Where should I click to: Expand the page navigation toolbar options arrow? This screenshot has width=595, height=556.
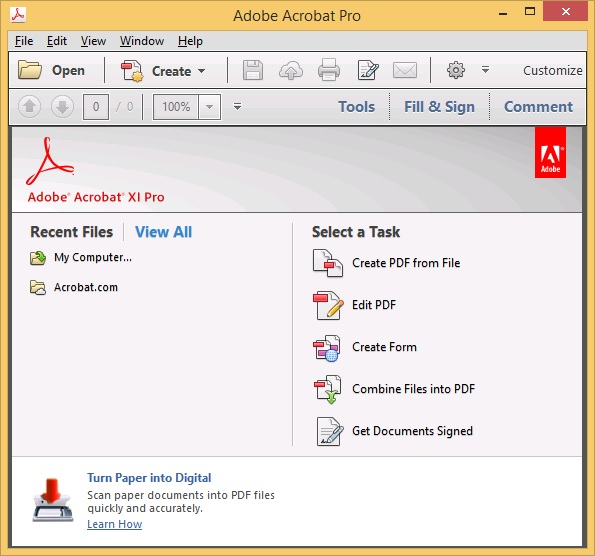[x=238, y=107]
